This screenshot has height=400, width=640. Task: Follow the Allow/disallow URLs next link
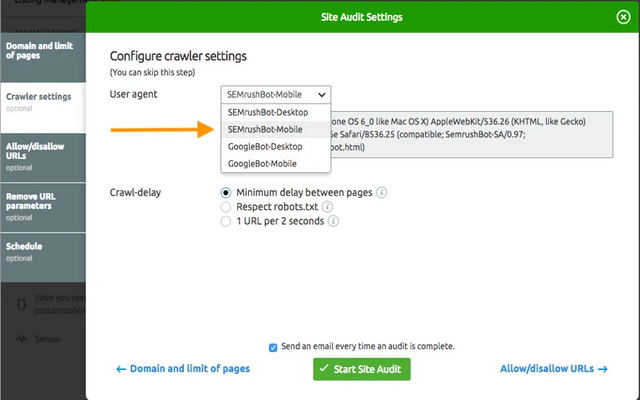point(553,369)
